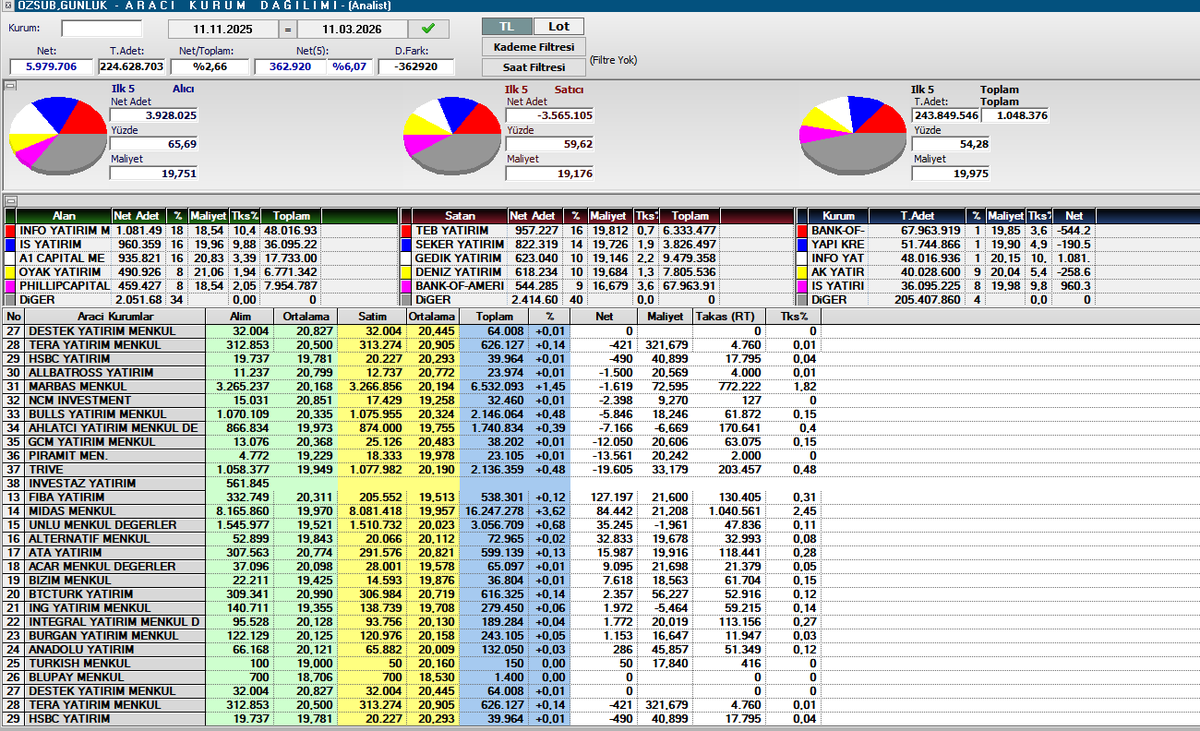Screen dimensions: 1200x731
Task: Click the No column header
Action: (13, 316)
